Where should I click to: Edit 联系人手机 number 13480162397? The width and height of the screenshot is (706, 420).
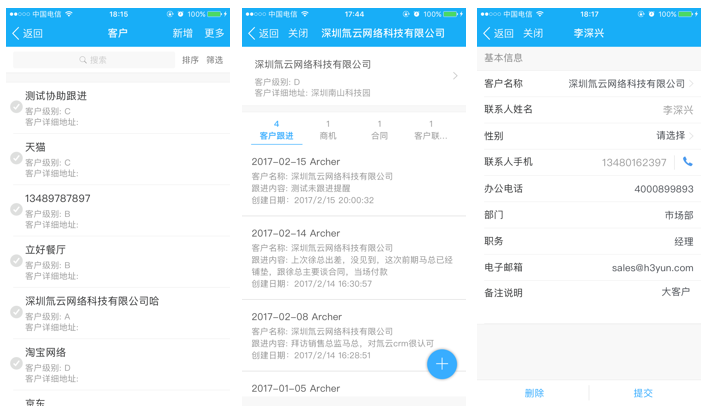click(634, 163)
